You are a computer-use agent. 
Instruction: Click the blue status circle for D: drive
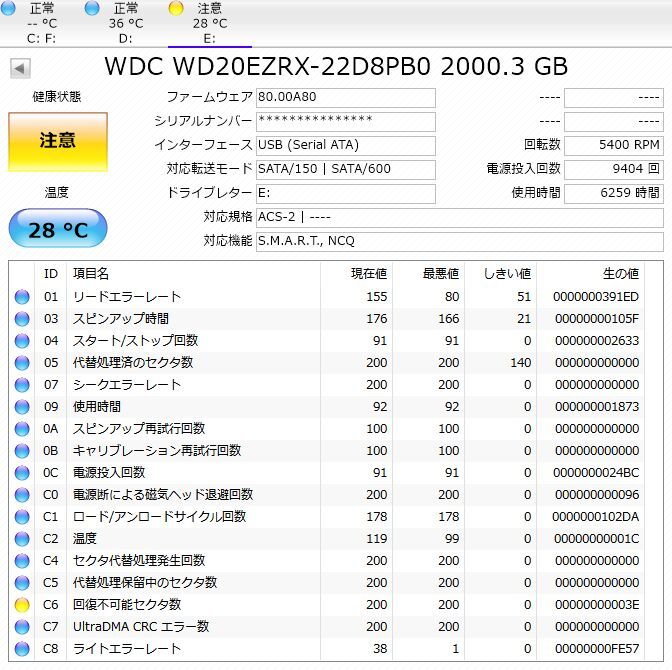pos(92,8)
